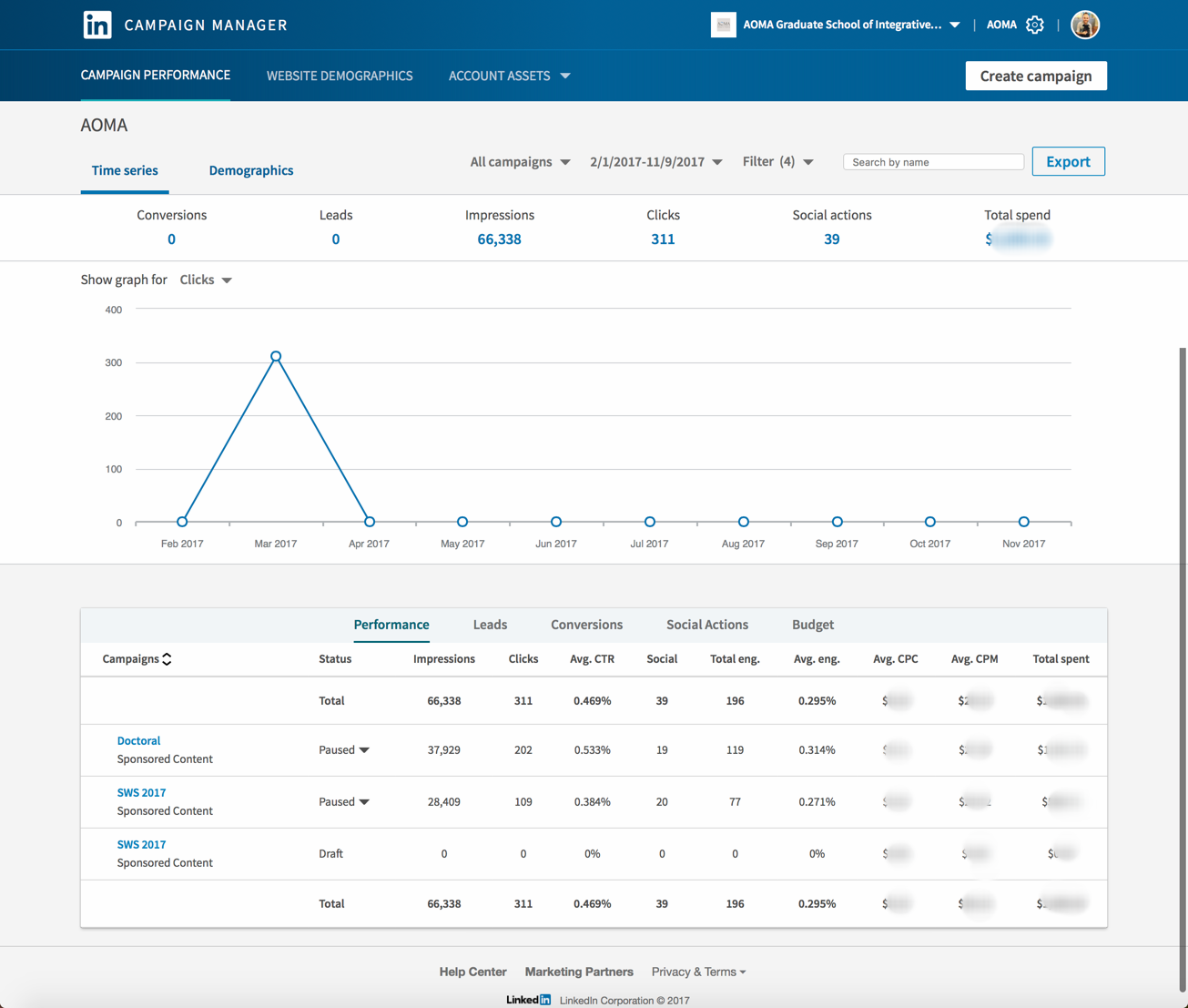1188x1008 pixels.
Task: Click the AOMA account logo thumbnail
Action: point(723,25)
